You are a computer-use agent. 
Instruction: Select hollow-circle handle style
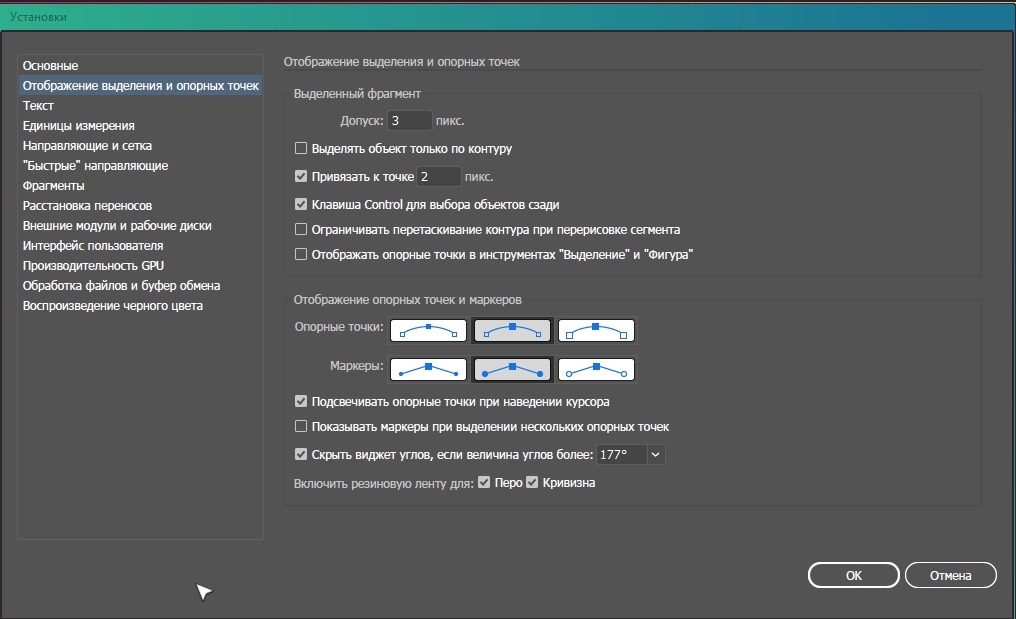[x=596, y=369]
